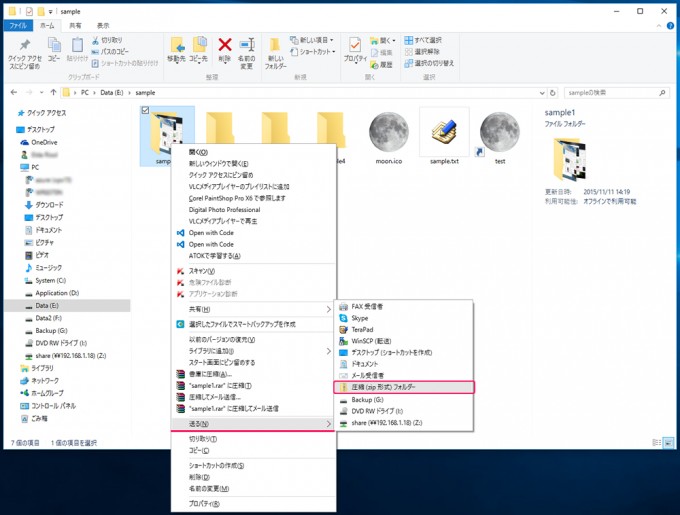
Task: Switch to large icons view in status bar
Action: (669, 443)
